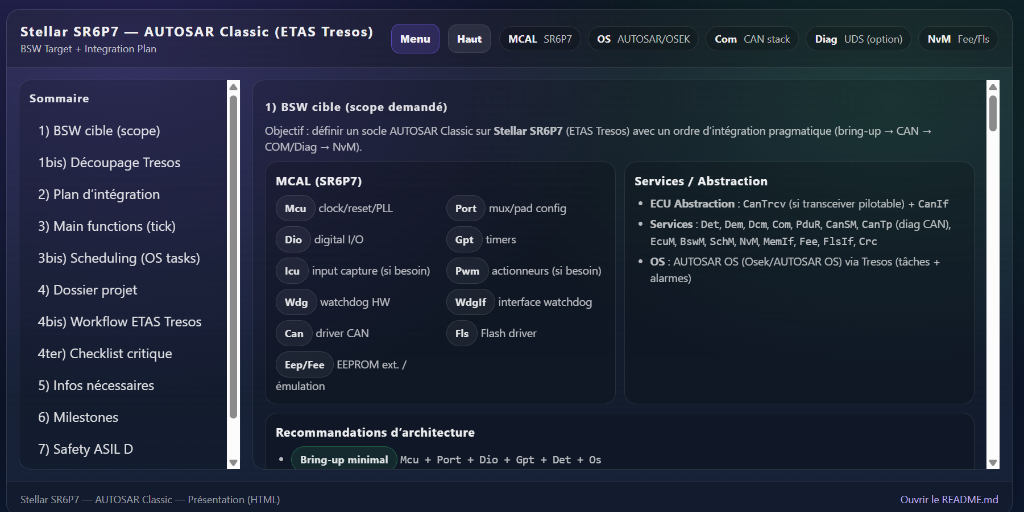
Task: Click the footer presentation text
Action: pos(150,500)
